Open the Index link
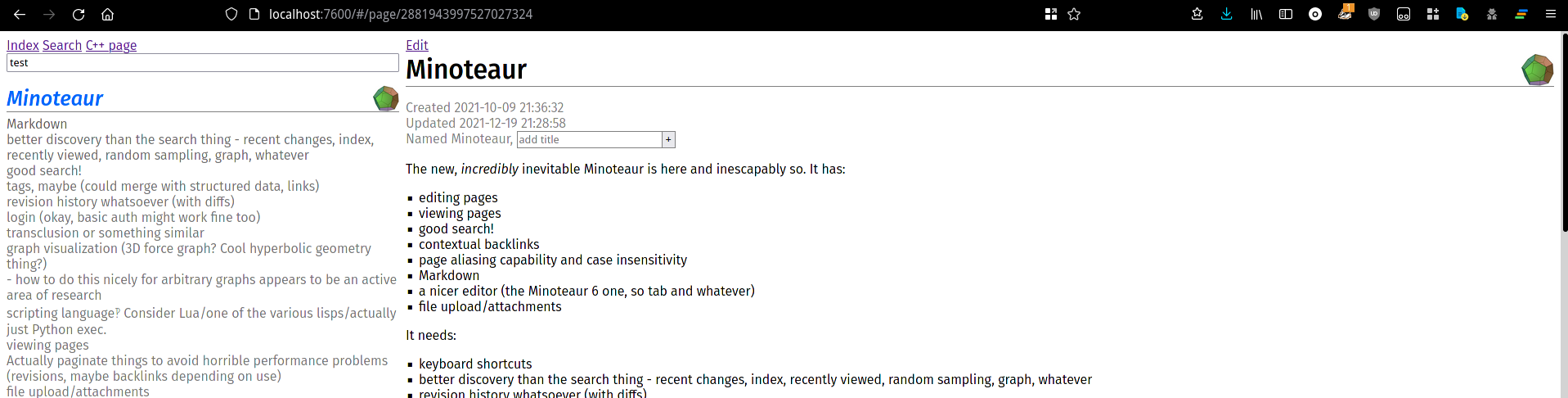 tap(23, 46)
